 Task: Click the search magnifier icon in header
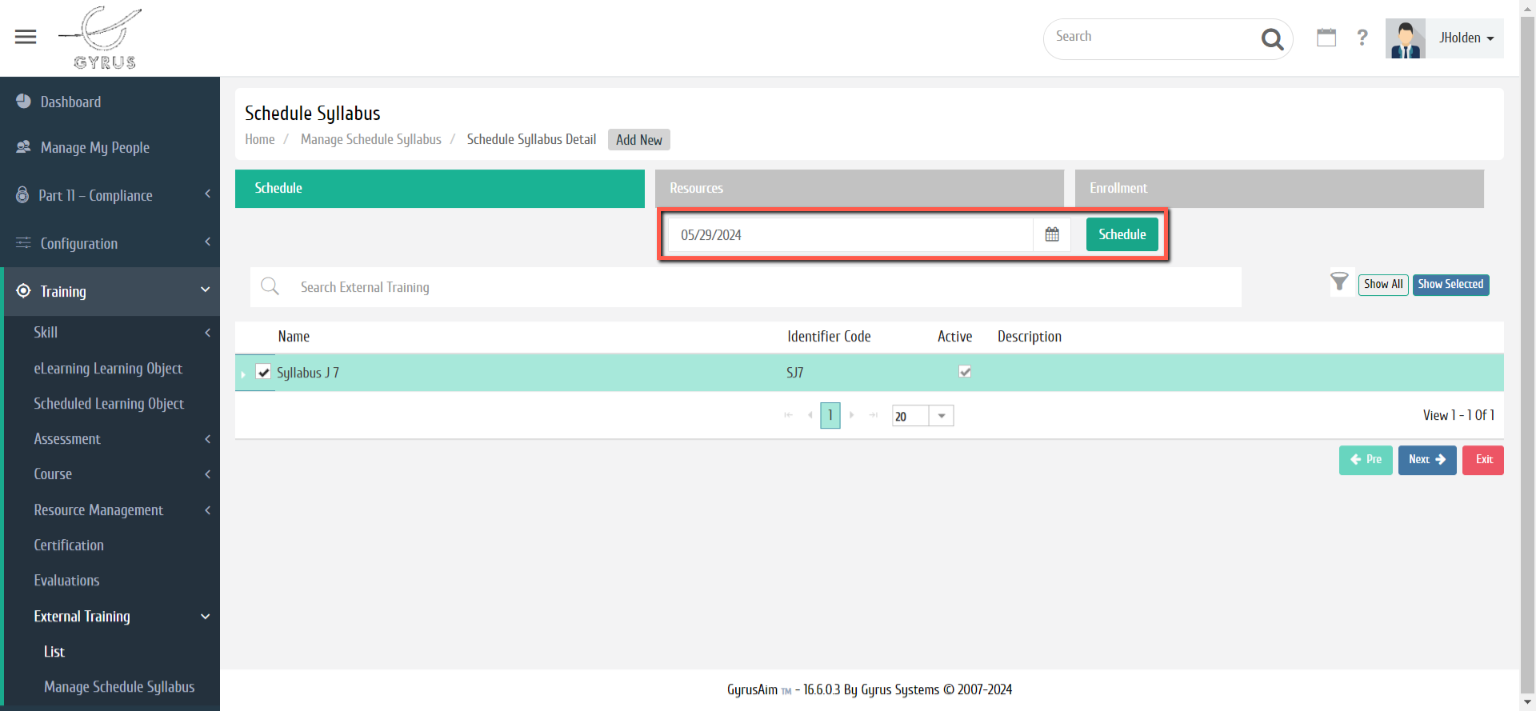pos(1272,39)
